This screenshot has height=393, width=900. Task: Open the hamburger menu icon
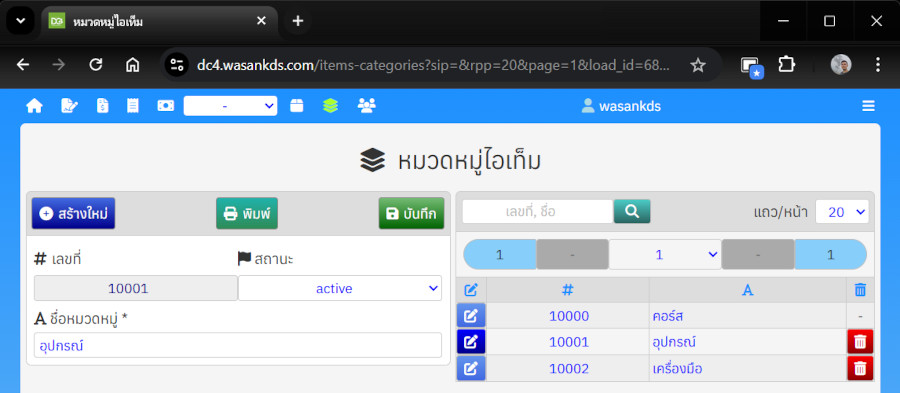pos(868,106)
